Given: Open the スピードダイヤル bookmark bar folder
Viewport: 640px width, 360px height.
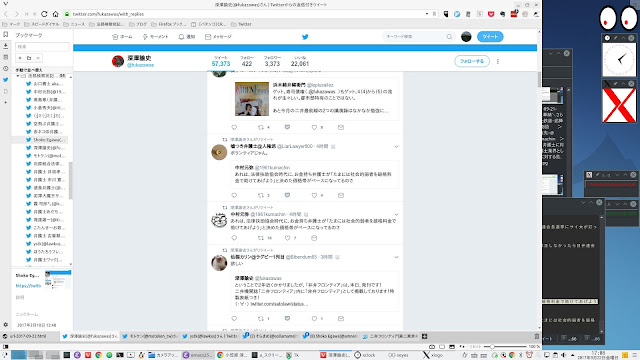Looking at the screenshot, I should [42, 24].
